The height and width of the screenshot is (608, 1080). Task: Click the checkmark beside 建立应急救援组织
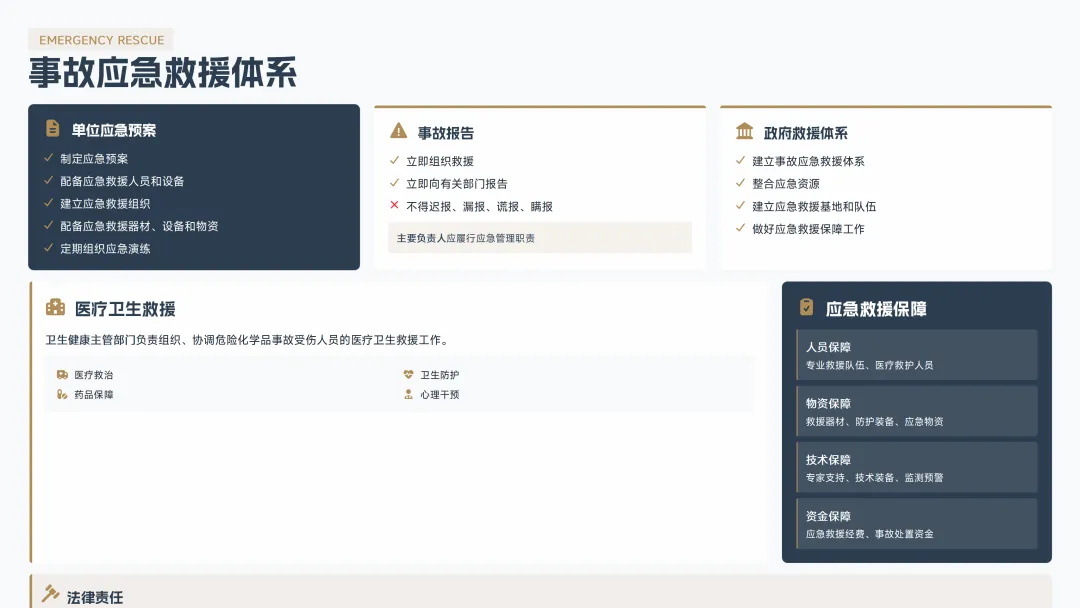[x=48, y=202]
